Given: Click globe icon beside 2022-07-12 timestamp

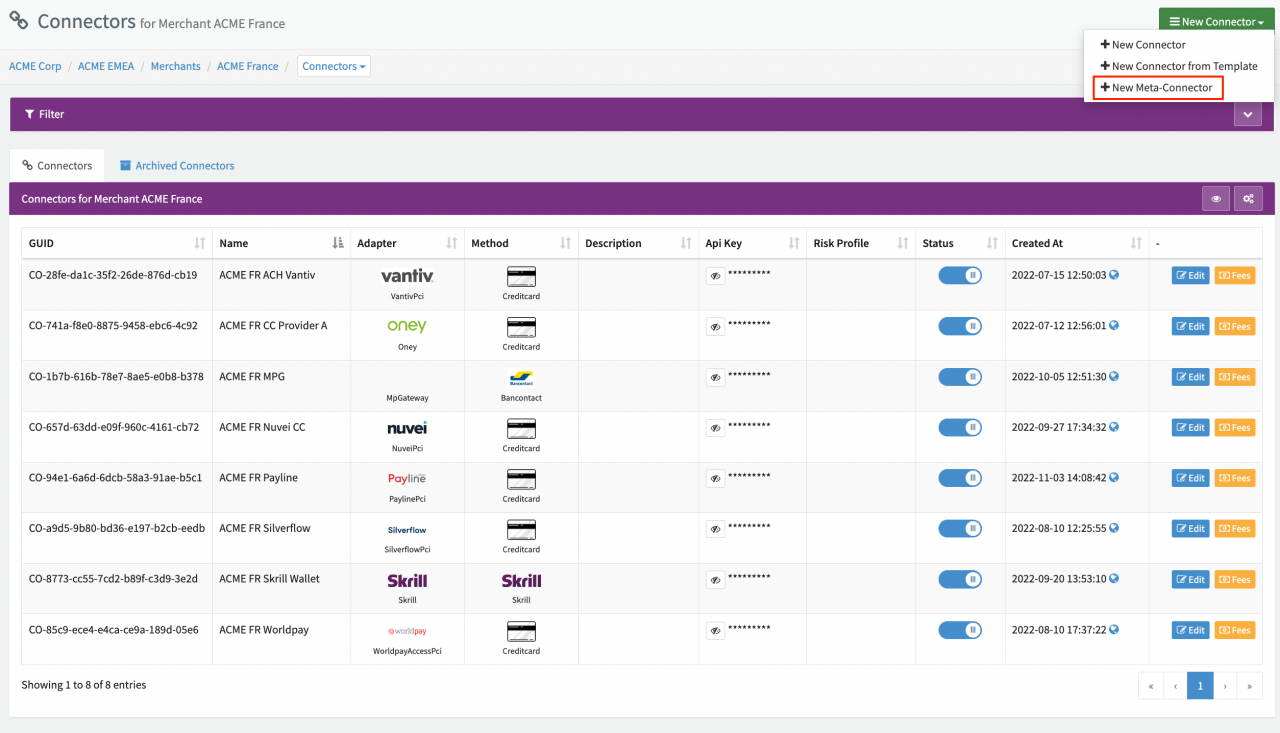Looking at the screenshot, I should [1114, 325].
